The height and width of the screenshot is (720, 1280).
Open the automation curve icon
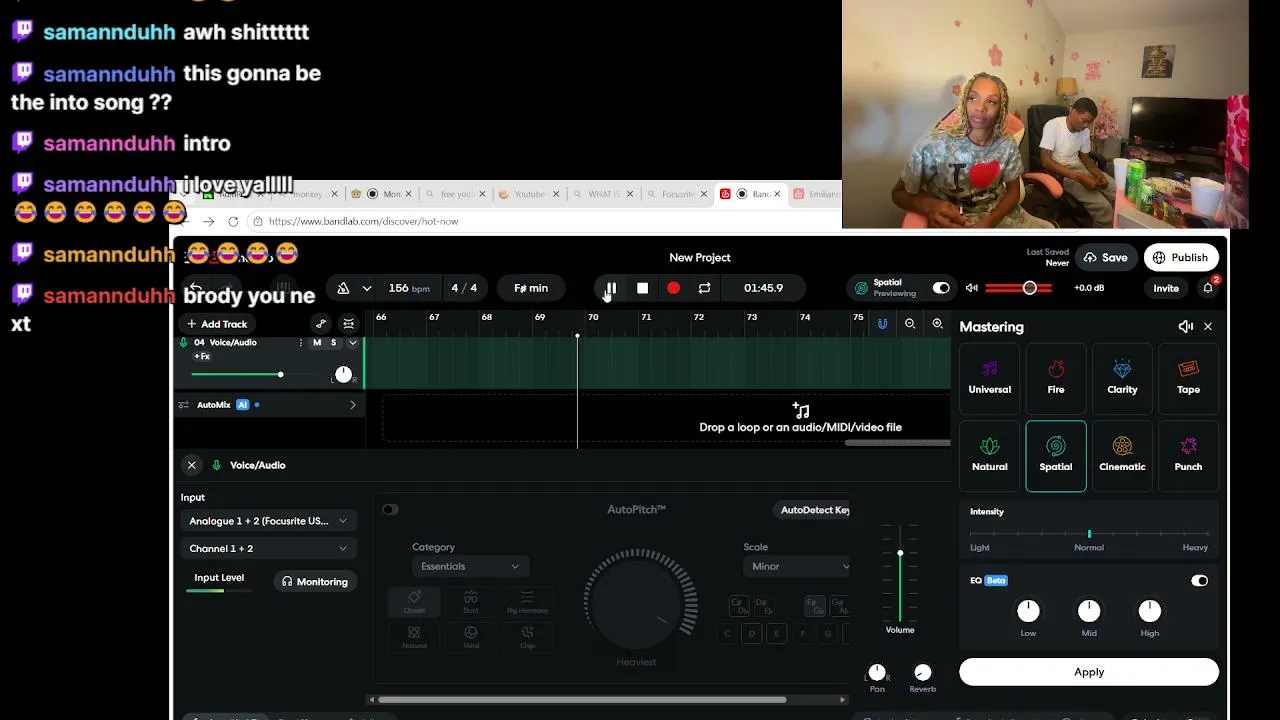(x=321, y=324)
